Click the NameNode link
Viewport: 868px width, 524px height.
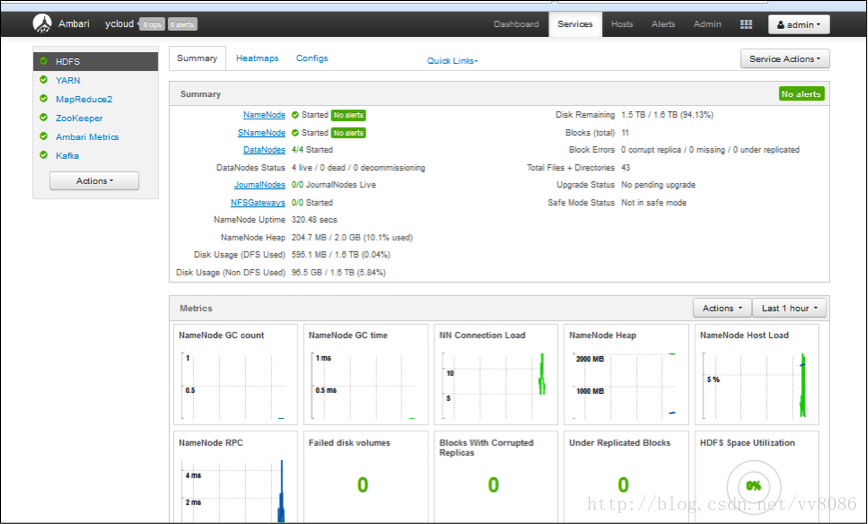264,115
